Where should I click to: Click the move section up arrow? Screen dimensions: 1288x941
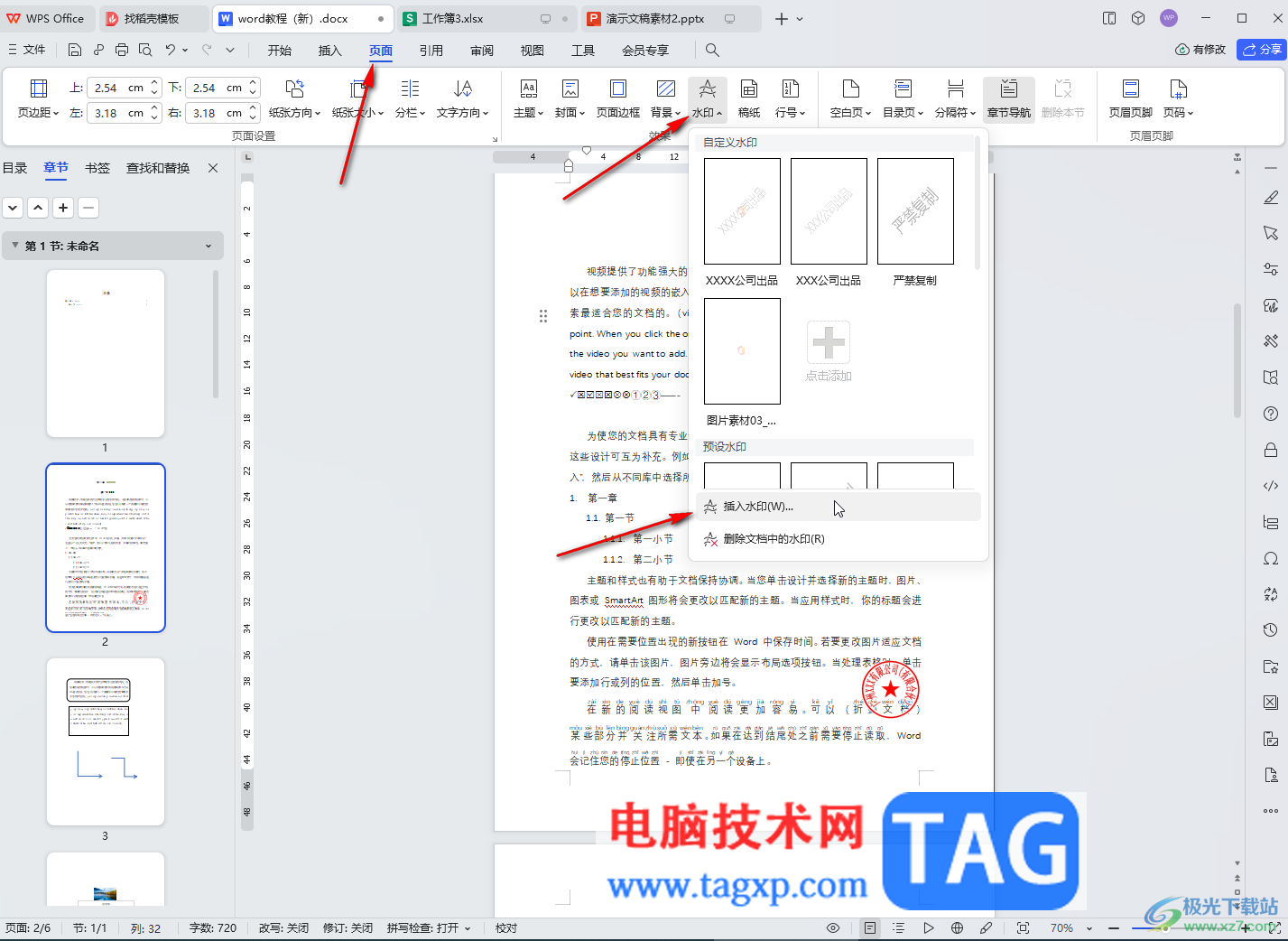[38, 208]
